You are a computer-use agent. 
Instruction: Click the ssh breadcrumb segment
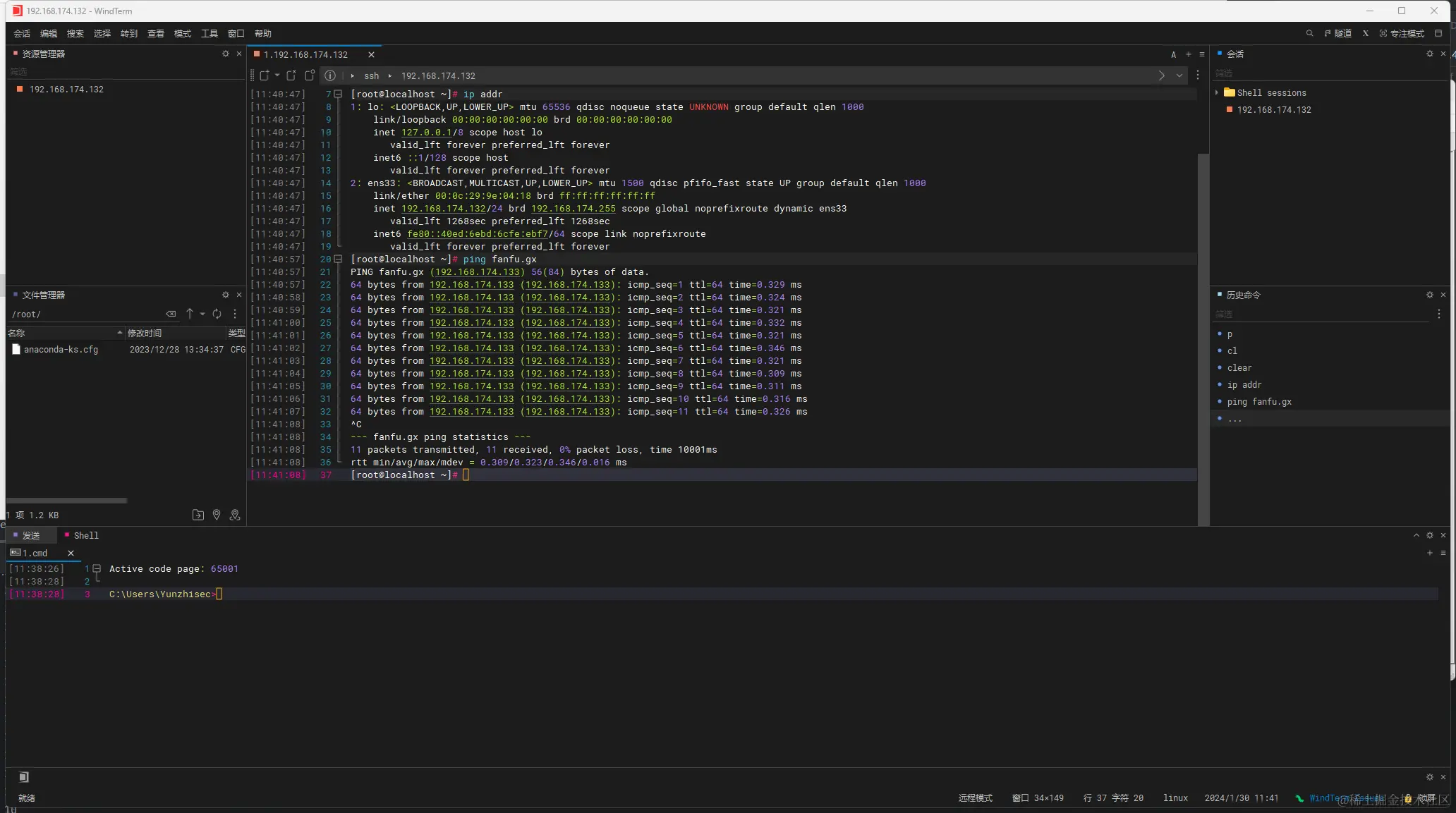click(x=371, y=75)
